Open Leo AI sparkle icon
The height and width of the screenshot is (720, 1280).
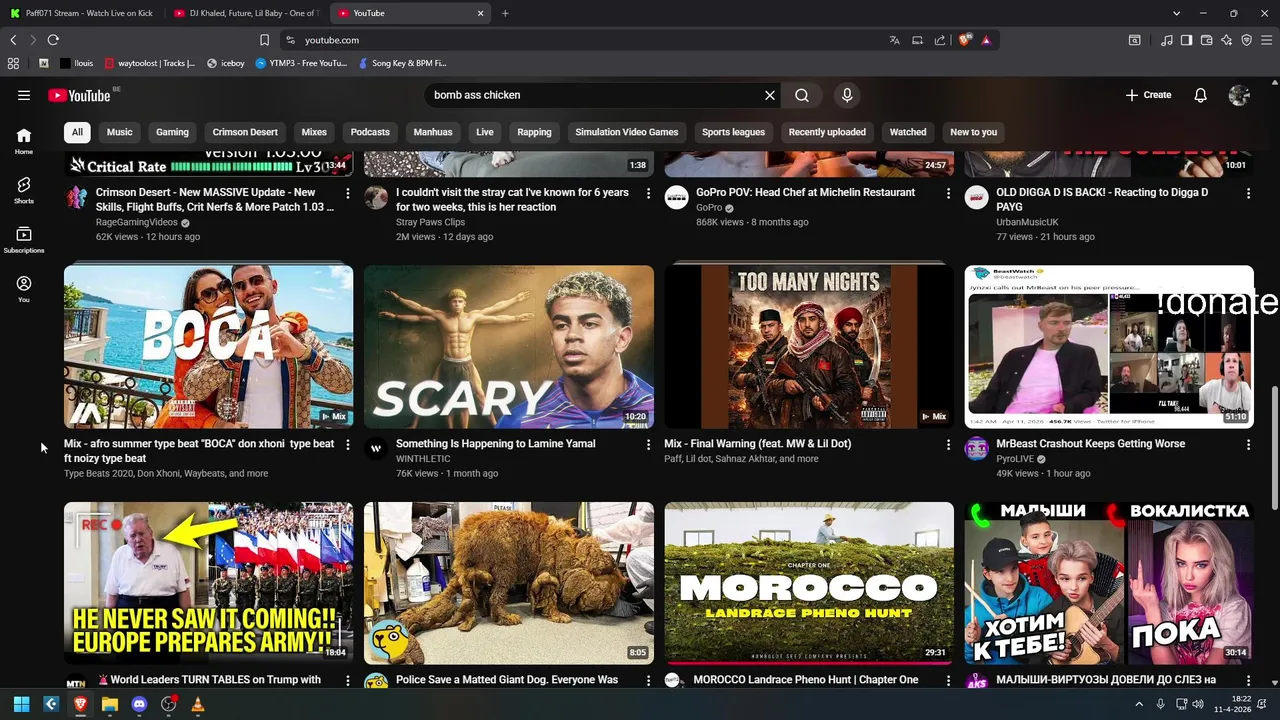tap(1226, 40)
